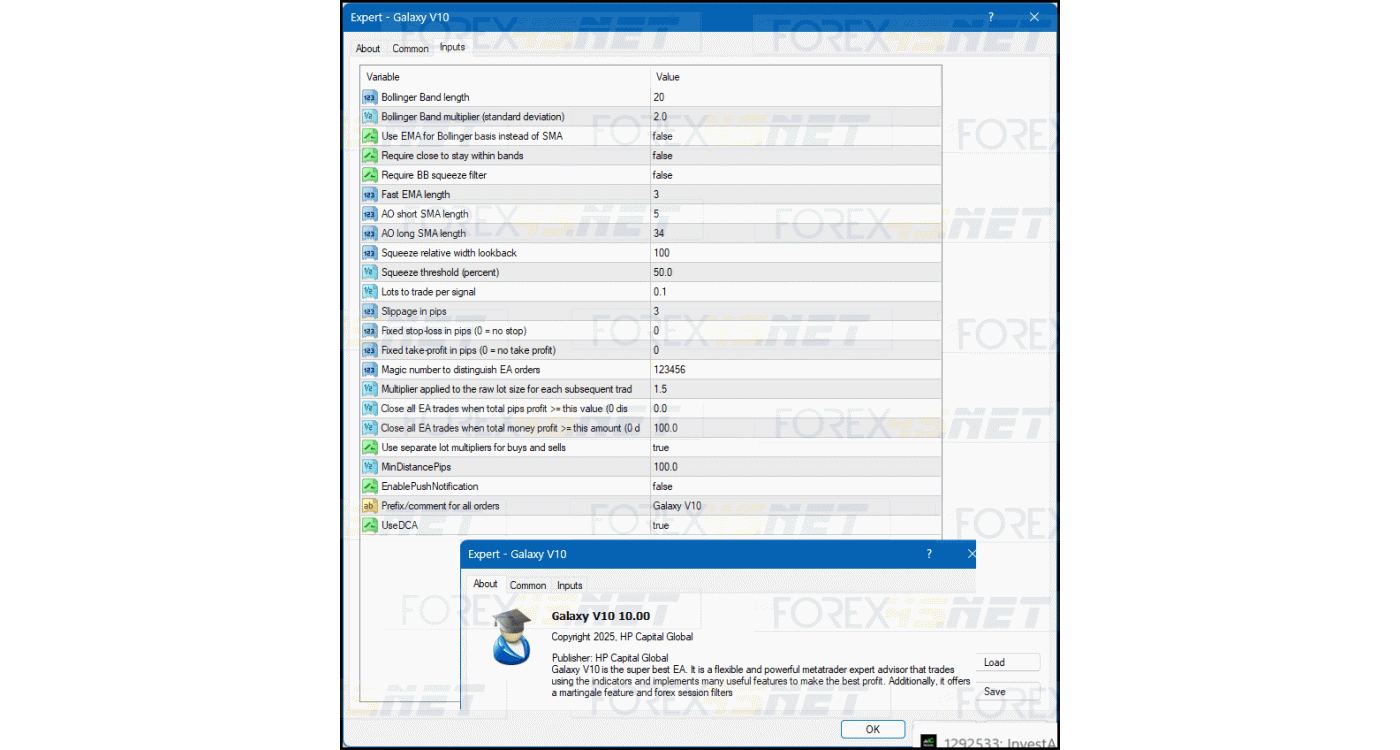Click the Load button
1400x750 pixels.
[994, 662]
